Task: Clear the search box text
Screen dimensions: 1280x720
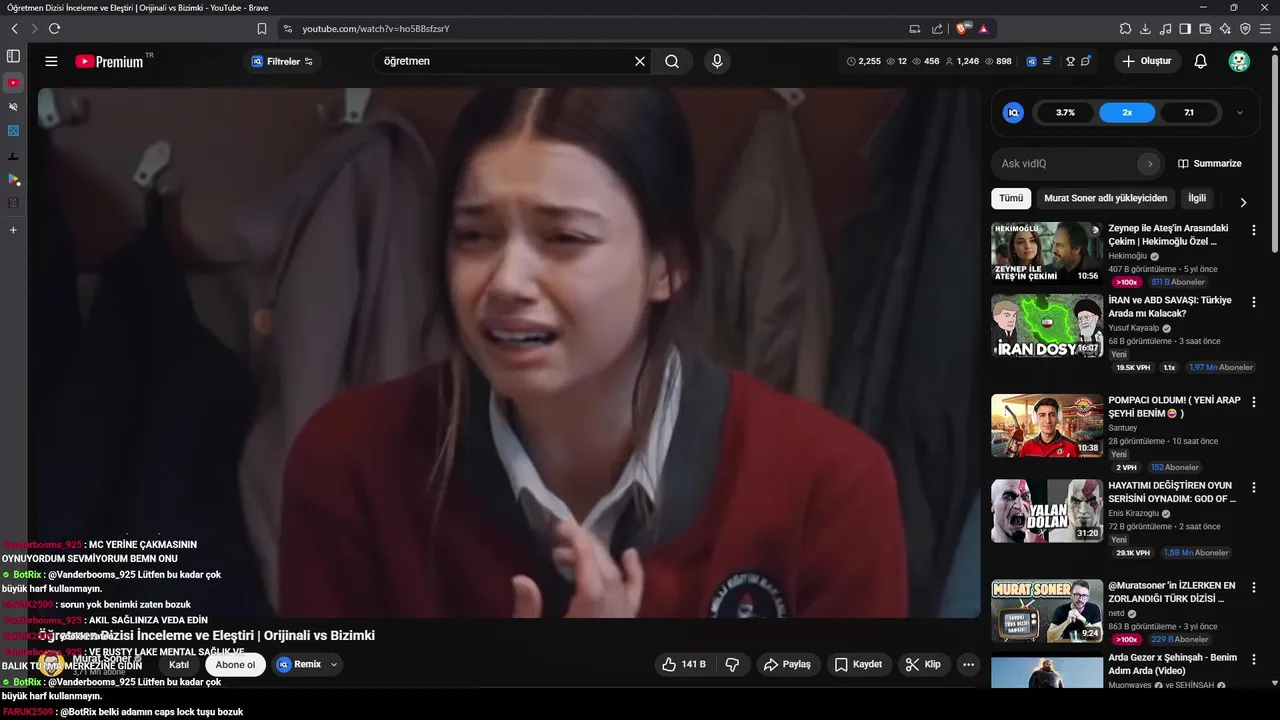Action: click(x=640, y=61)
